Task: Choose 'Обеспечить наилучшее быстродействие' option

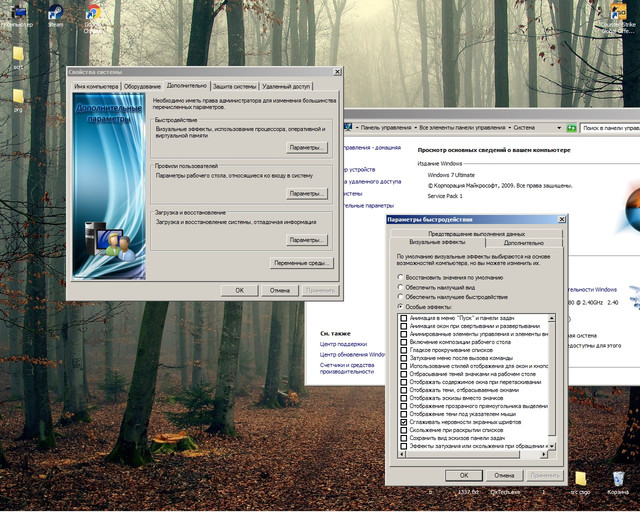Action: point(400,297)
